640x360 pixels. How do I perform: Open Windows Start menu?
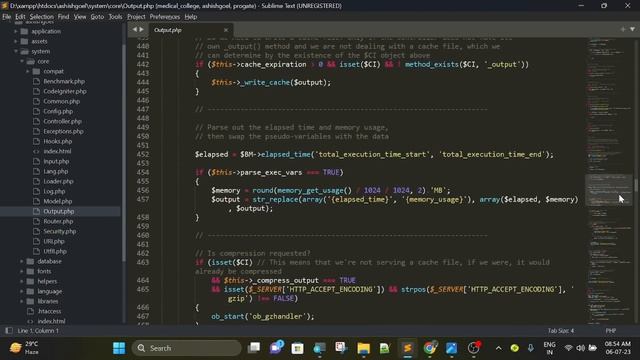click(x=119, y=348)
